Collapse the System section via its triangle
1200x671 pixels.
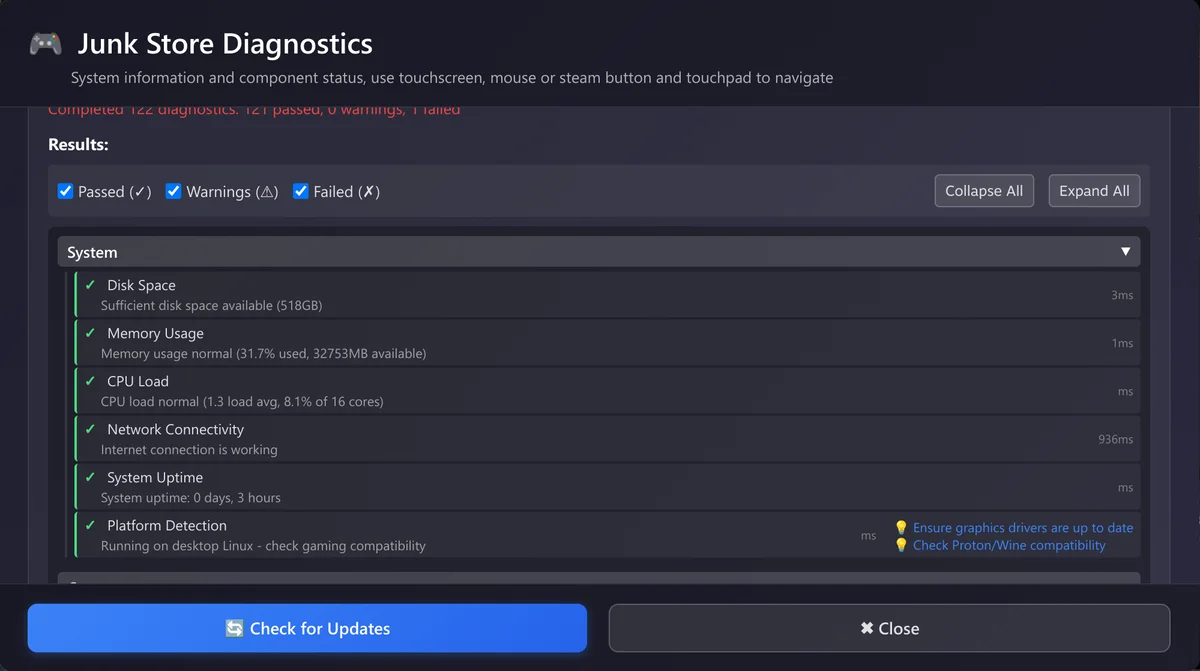tap(1125, 251)
